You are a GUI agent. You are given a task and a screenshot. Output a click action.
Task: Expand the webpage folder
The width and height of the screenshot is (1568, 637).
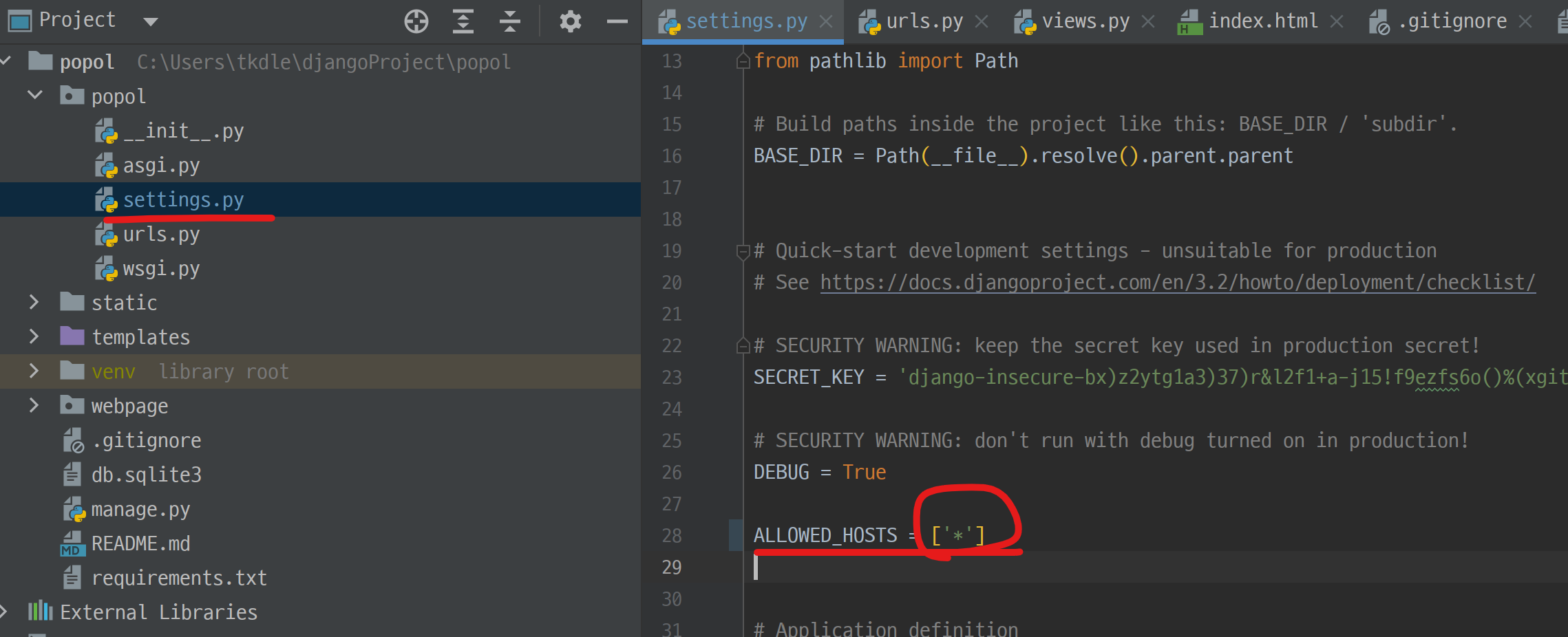tap(34, 405)
